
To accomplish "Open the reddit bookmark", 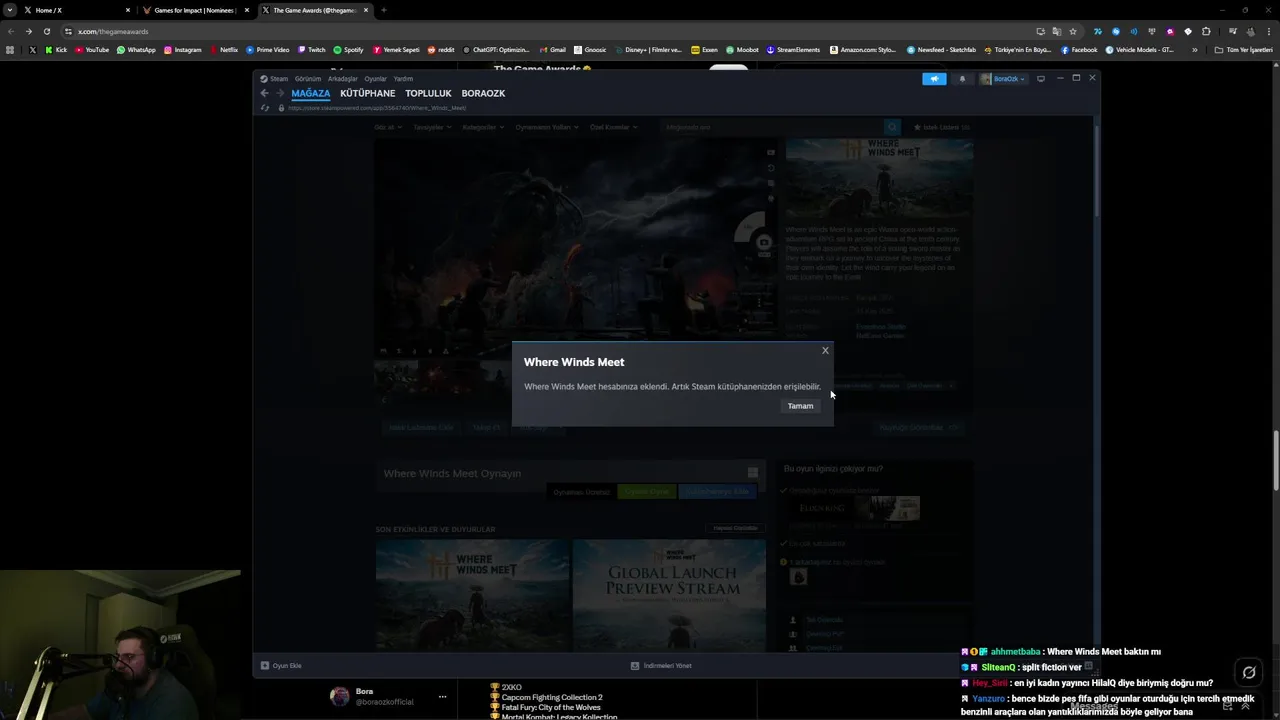I will [440, 49].
